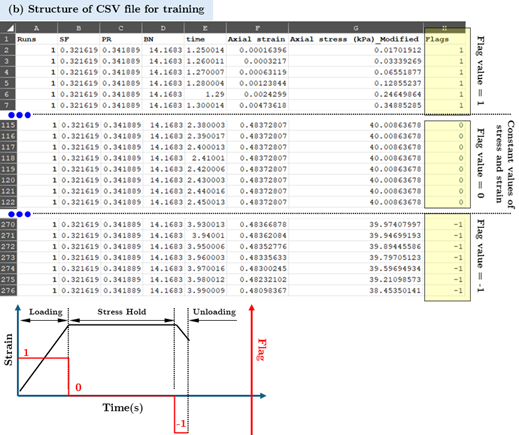The height and width of the screenshot is (435, 519).
Task: Select the -1 flag cell in row 270
Action: pyautogui.click(x=445, y=224)
